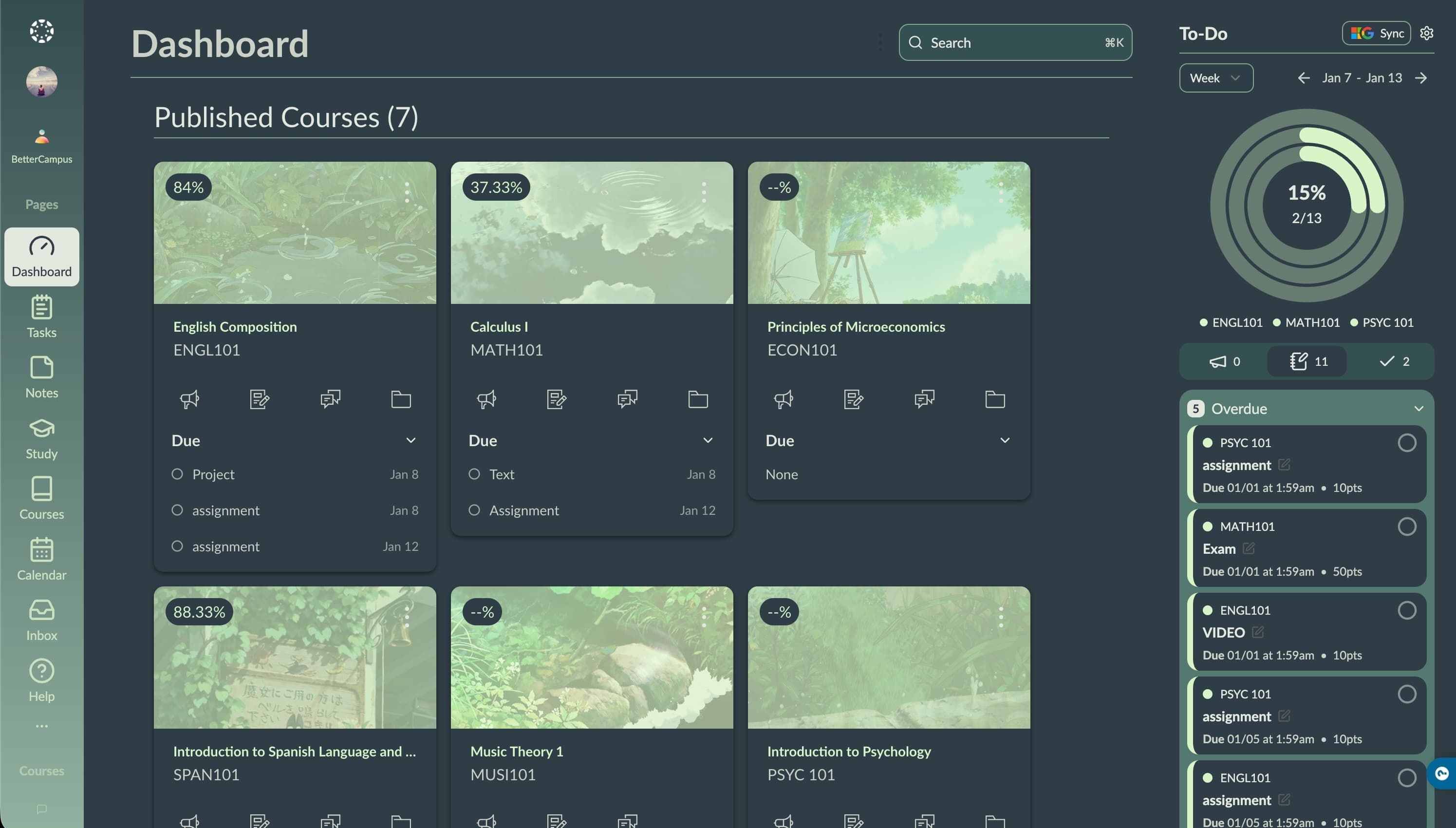This screenshot has width=1456, height=828.
Task: Open the Week view dropdown
Action: click(1215, 78)
